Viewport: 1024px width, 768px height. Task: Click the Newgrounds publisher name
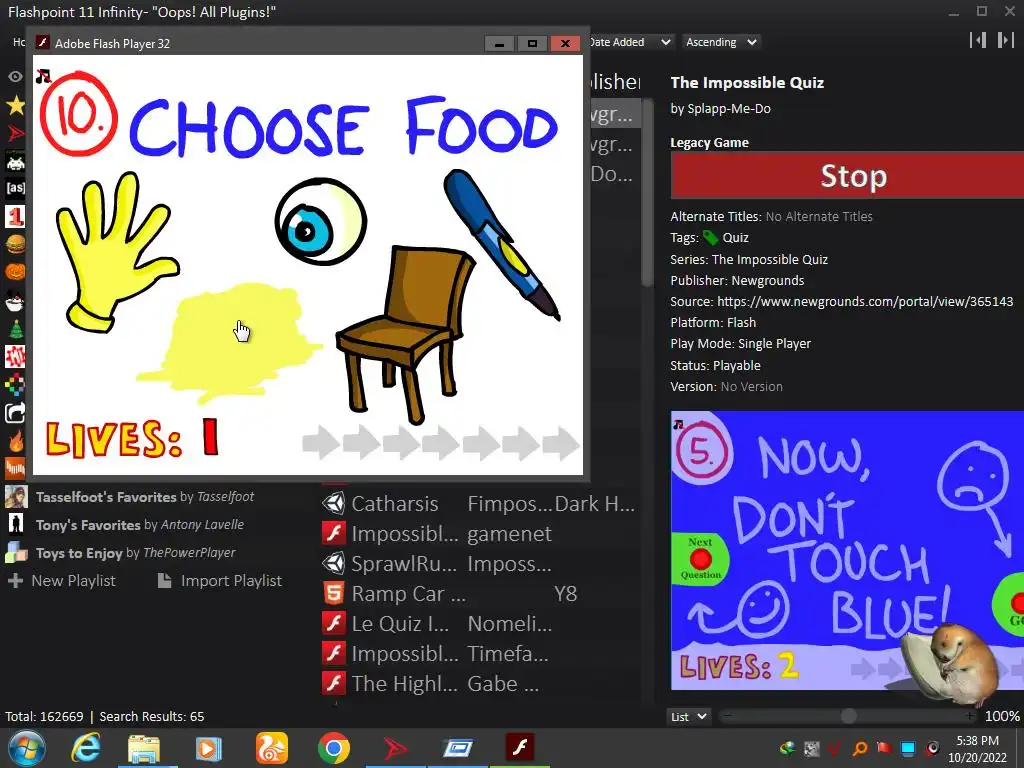[768, 281]
